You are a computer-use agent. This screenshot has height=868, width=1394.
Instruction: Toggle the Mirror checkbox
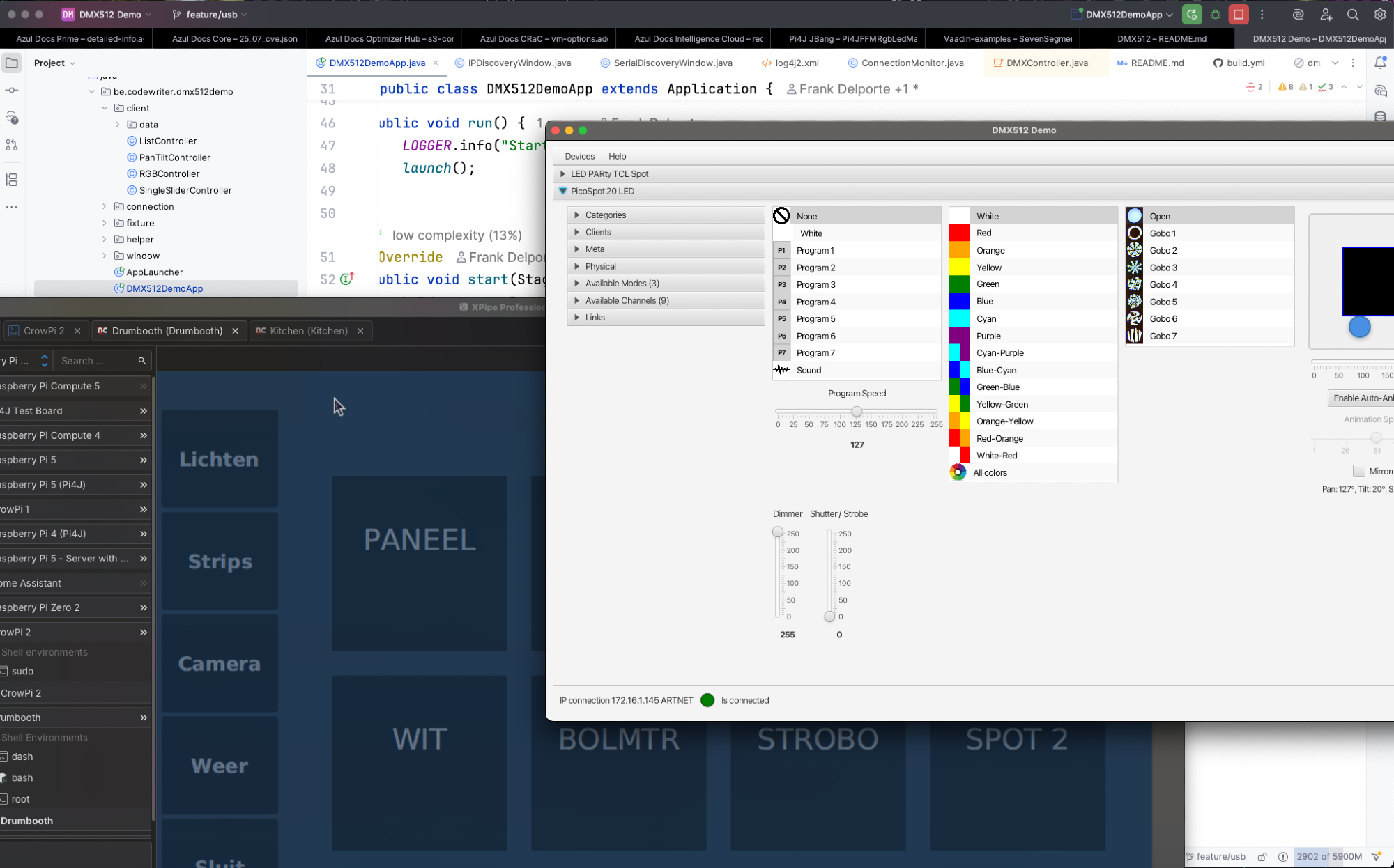coord(1358,471)
